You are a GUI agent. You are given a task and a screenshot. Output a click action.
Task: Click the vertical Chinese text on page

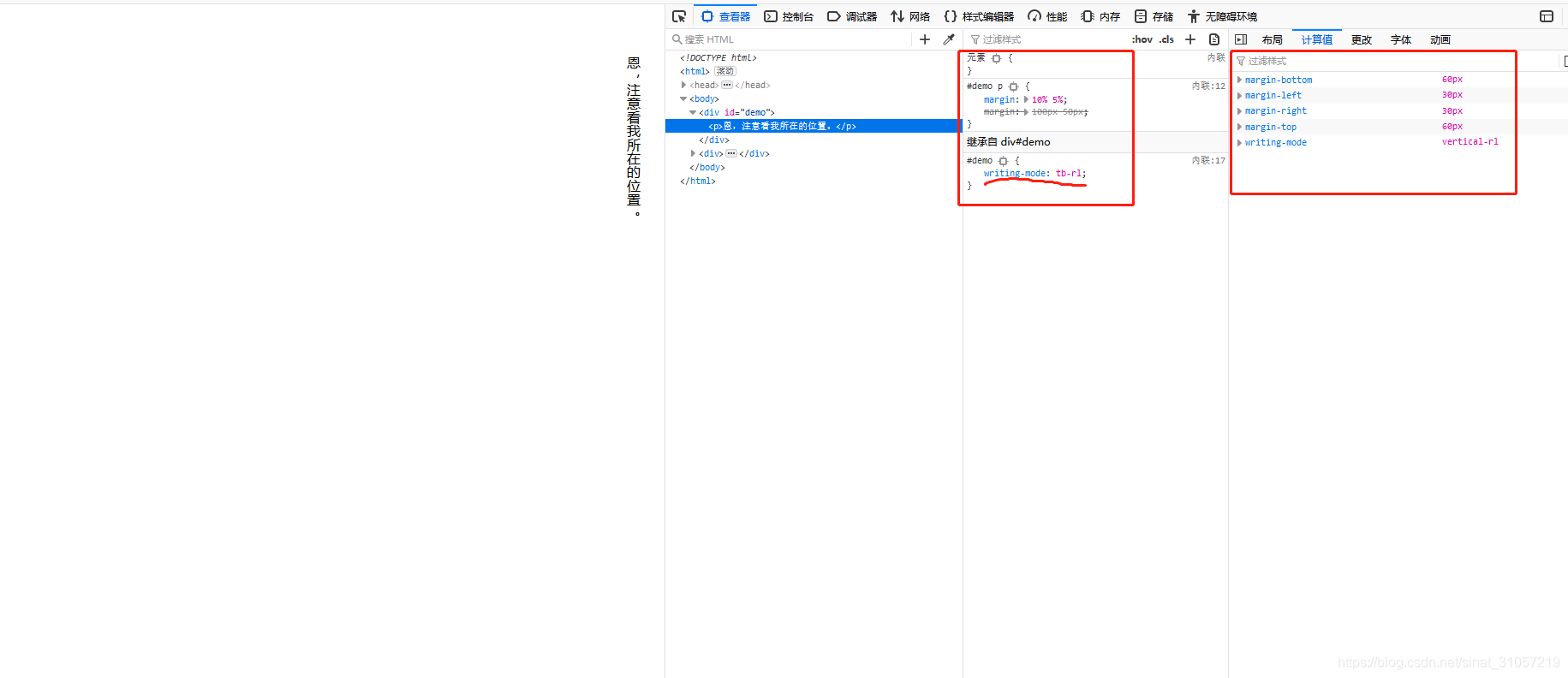[x=634, y=137]
